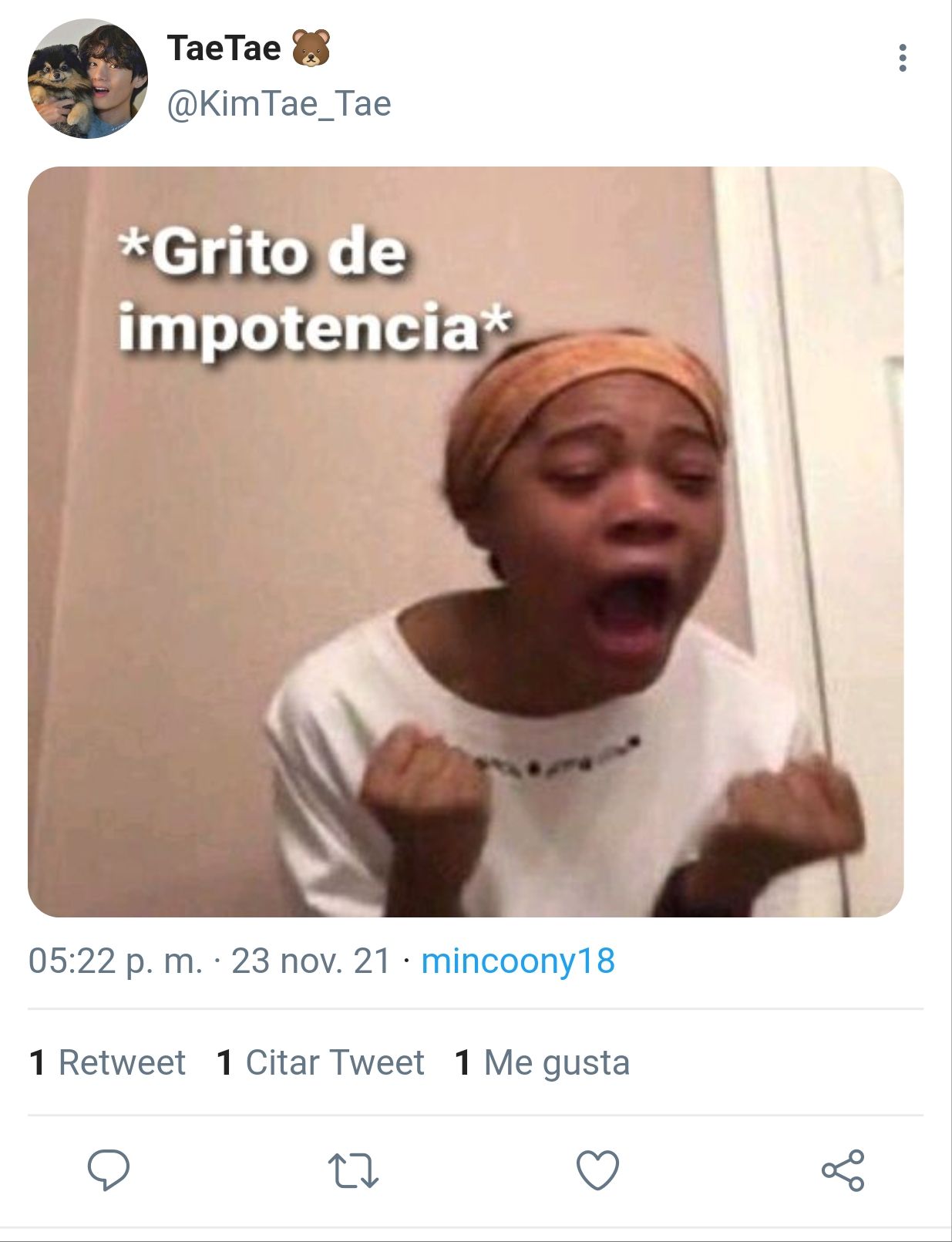Open the share icon options
This screenshot has height=1242, width=952.
tap(843, 1170)
